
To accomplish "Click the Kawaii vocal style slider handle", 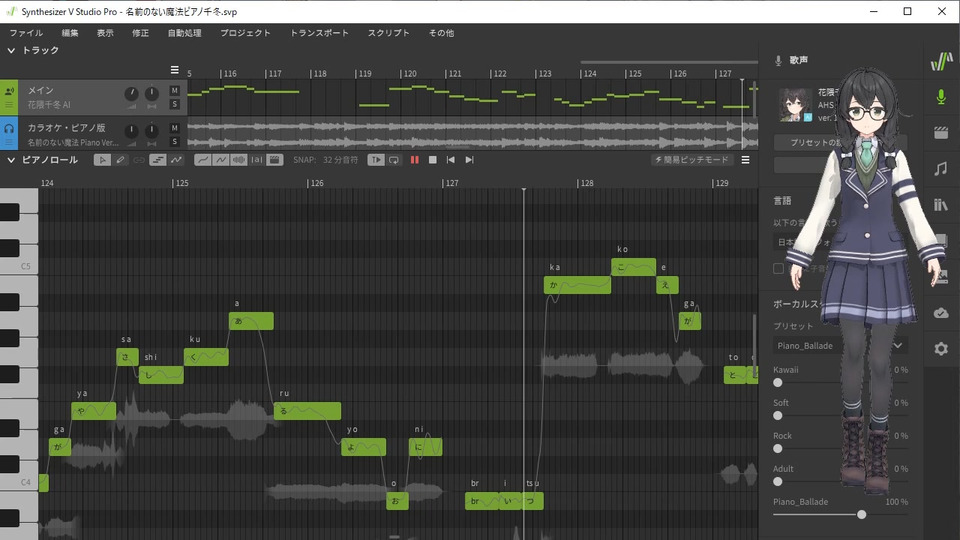I will [x=778, y=383].
